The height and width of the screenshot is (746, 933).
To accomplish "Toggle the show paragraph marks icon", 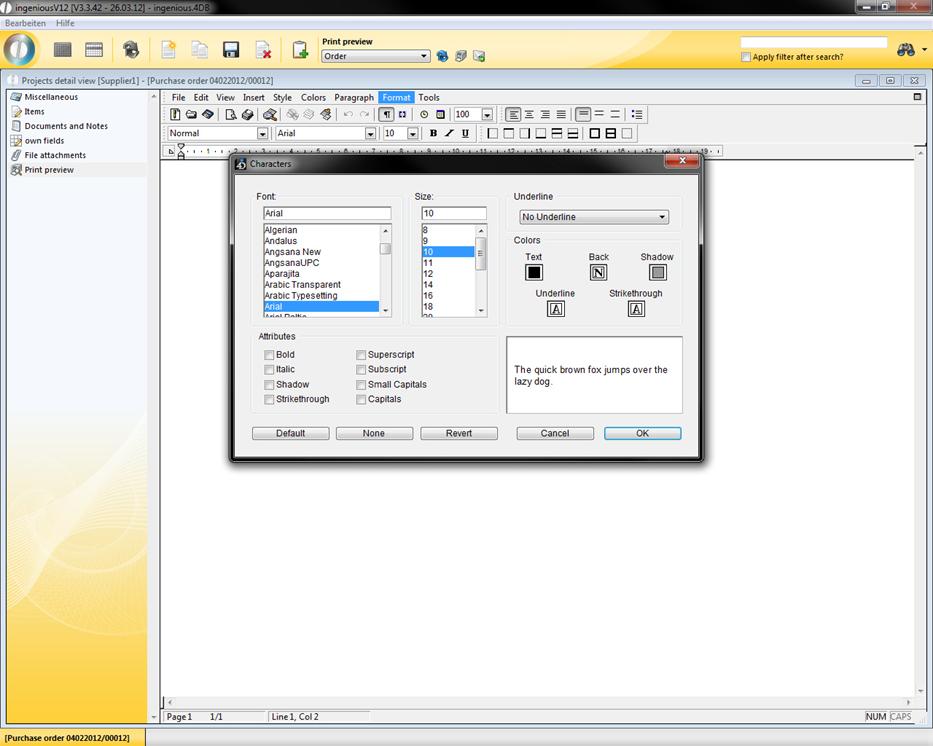I will [387, 115].
